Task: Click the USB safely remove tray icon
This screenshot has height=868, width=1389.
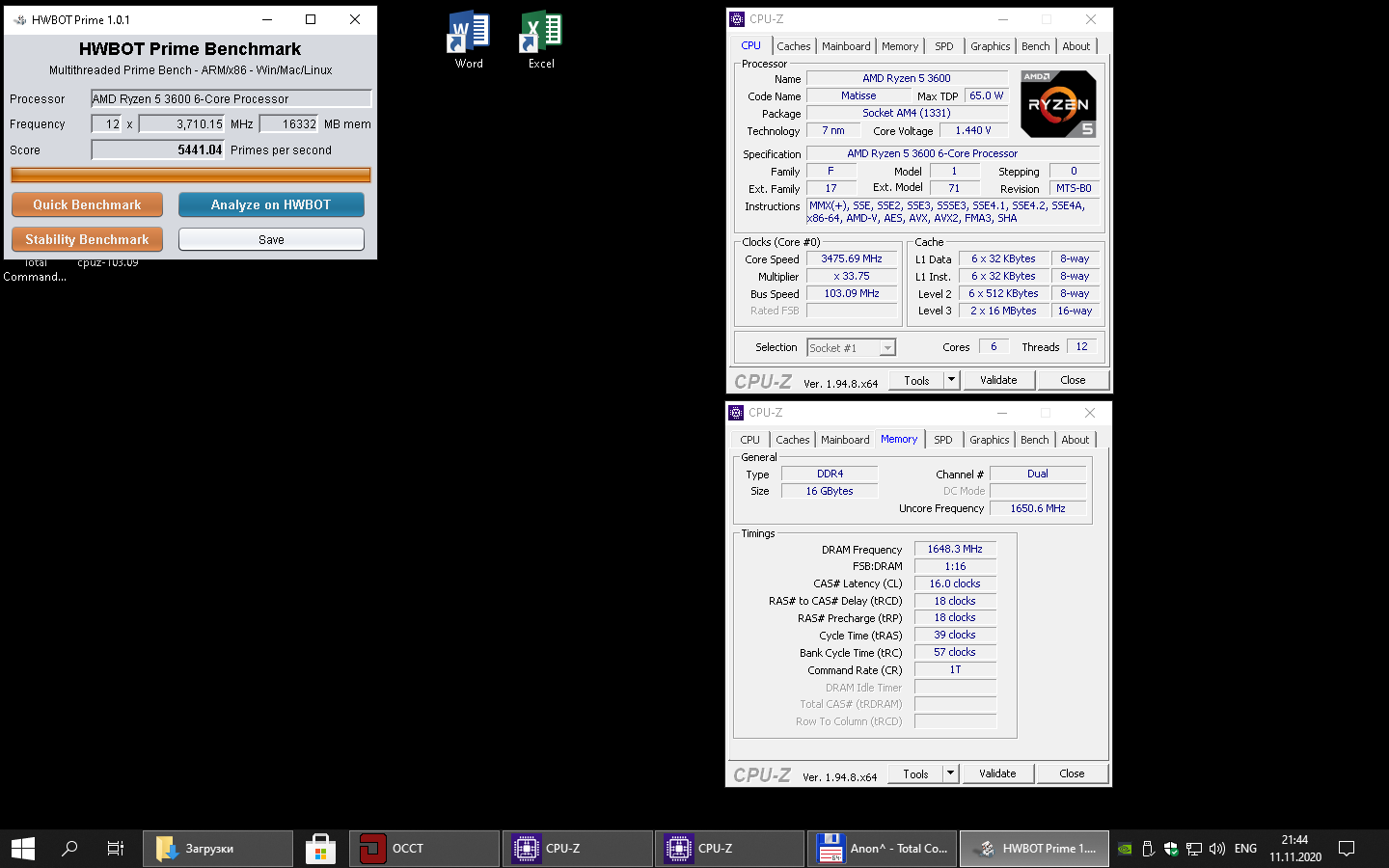Action: click(x=1148, y=849)
